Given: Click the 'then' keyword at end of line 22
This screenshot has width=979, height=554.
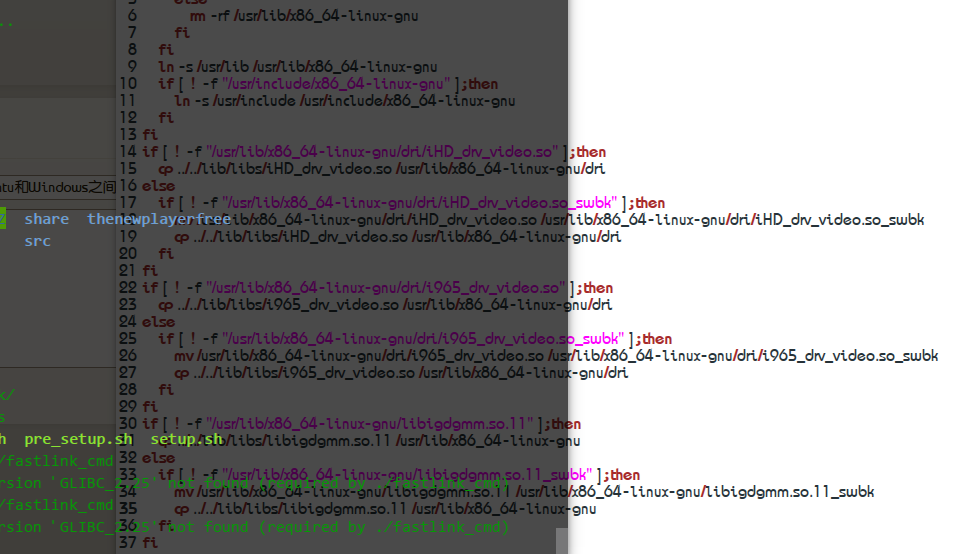Looking at the screenshot, I should (598, 288).
